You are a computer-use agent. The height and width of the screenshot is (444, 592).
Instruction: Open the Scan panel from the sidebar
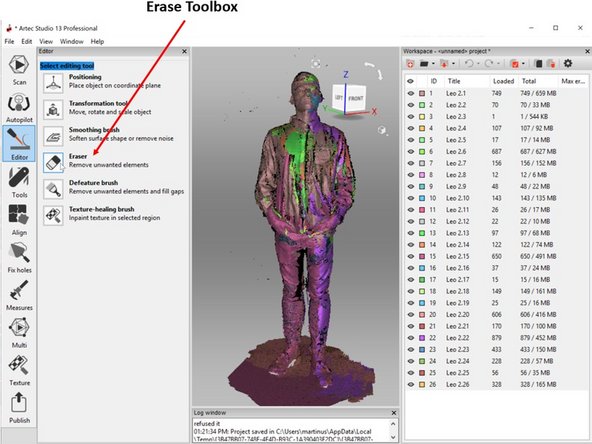point(19,70)
